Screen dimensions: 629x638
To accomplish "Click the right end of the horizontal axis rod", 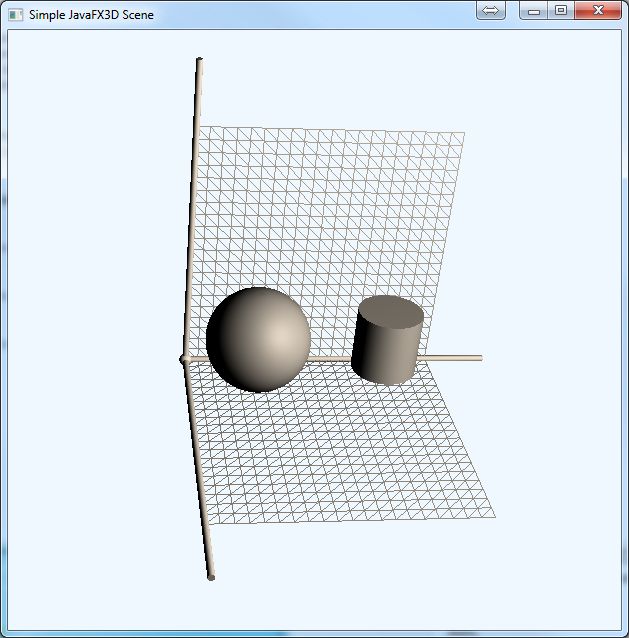I will click(x=480, y=358).
